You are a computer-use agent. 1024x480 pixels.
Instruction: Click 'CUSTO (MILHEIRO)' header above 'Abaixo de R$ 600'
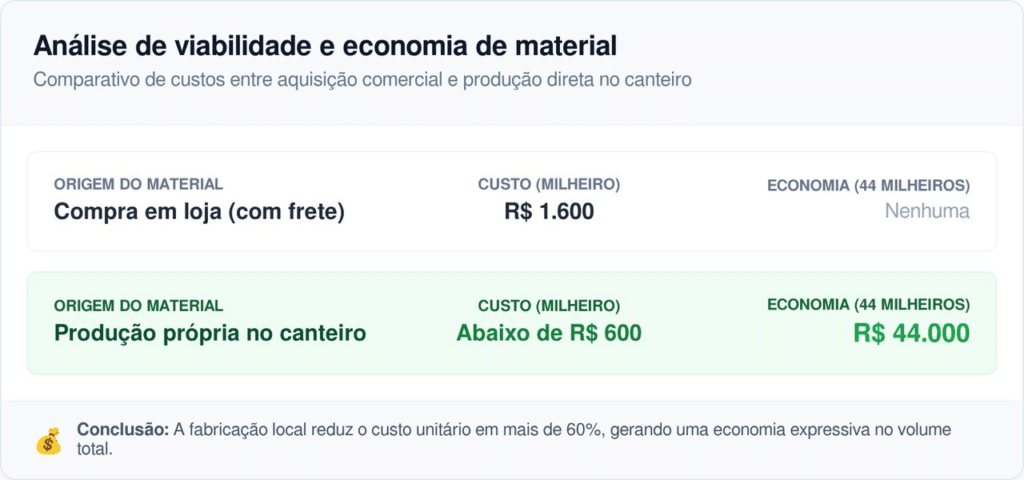[549, 306]
